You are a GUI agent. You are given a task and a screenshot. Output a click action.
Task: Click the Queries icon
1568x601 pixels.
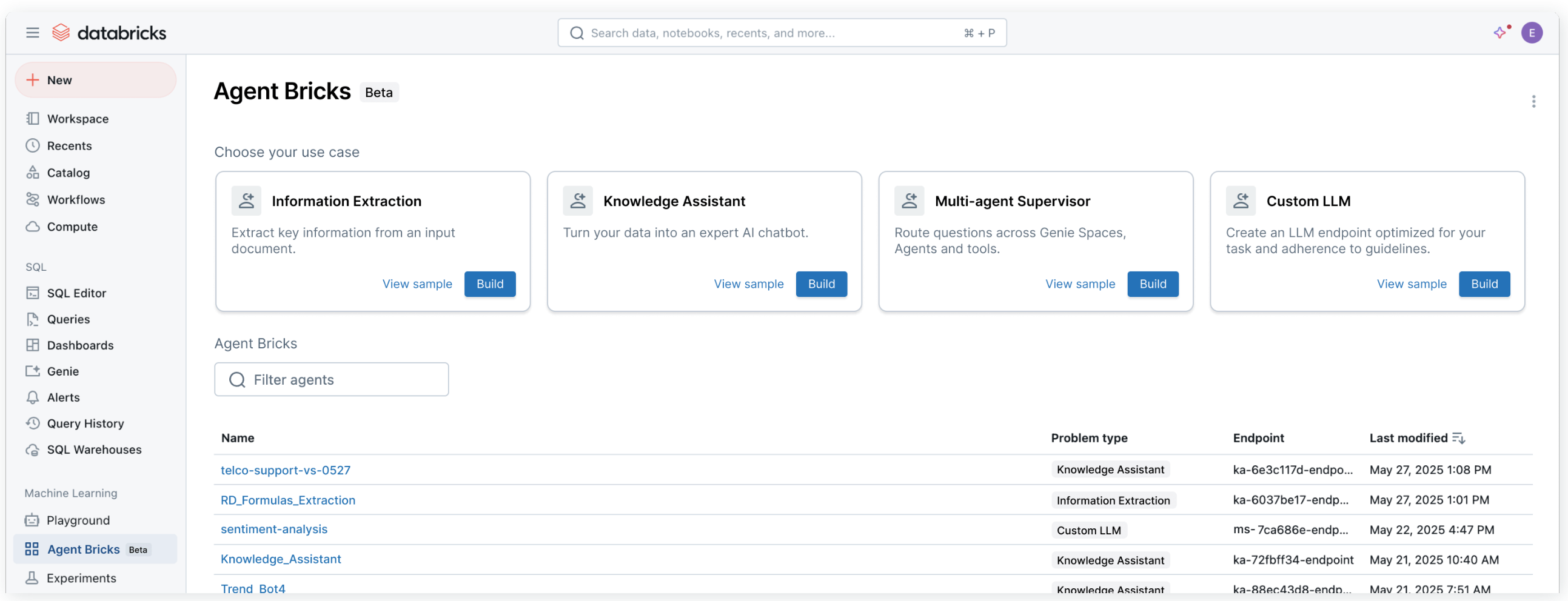coord(33,319)
